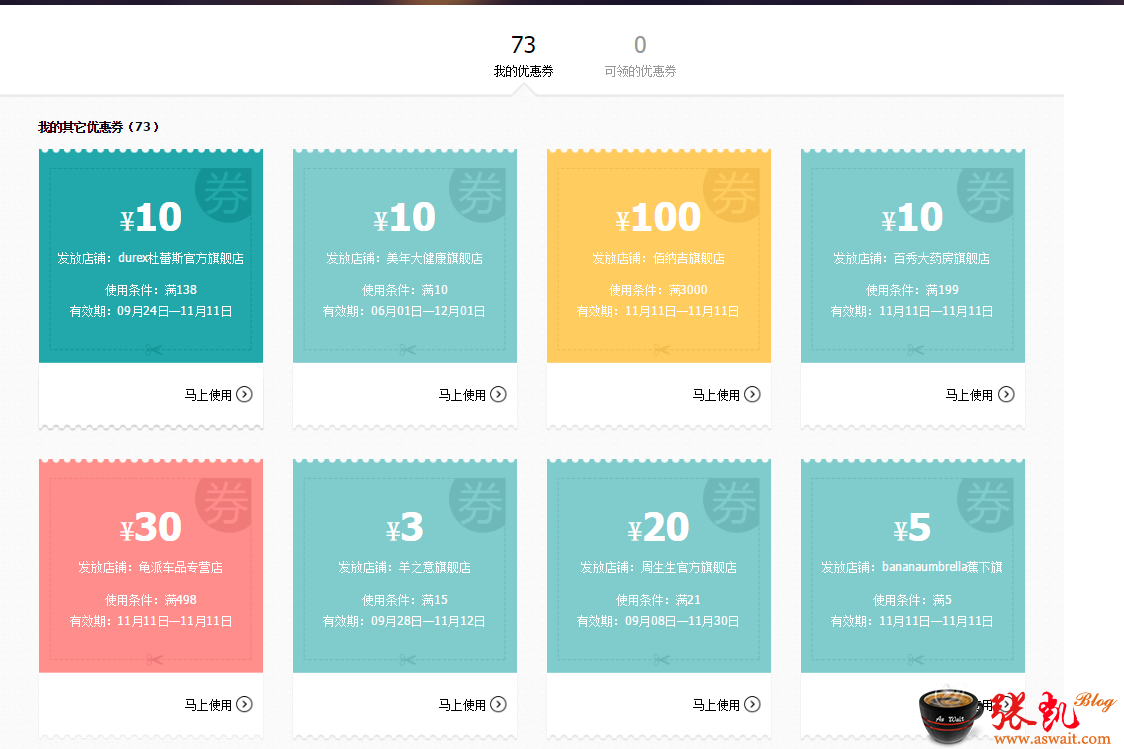Select the ¥20 周生生官方旗舰店 coupon card
This screenshot has height=749, width=1124.
(x=659, y=567)
